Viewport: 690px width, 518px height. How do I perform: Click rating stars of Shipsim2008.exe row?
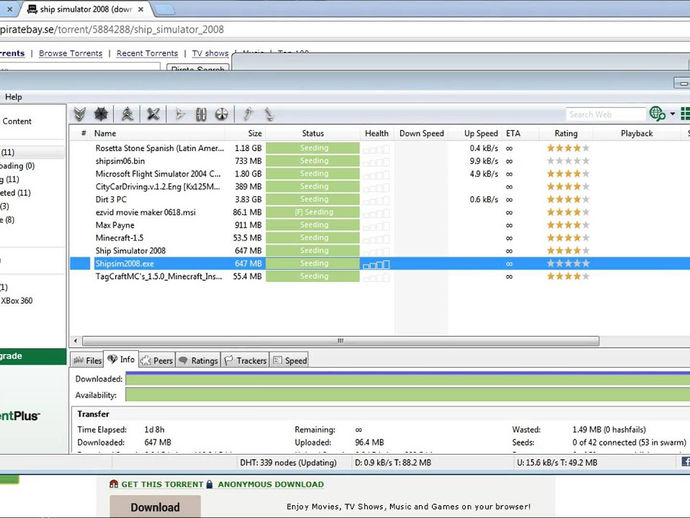click(x=568, y=264)
